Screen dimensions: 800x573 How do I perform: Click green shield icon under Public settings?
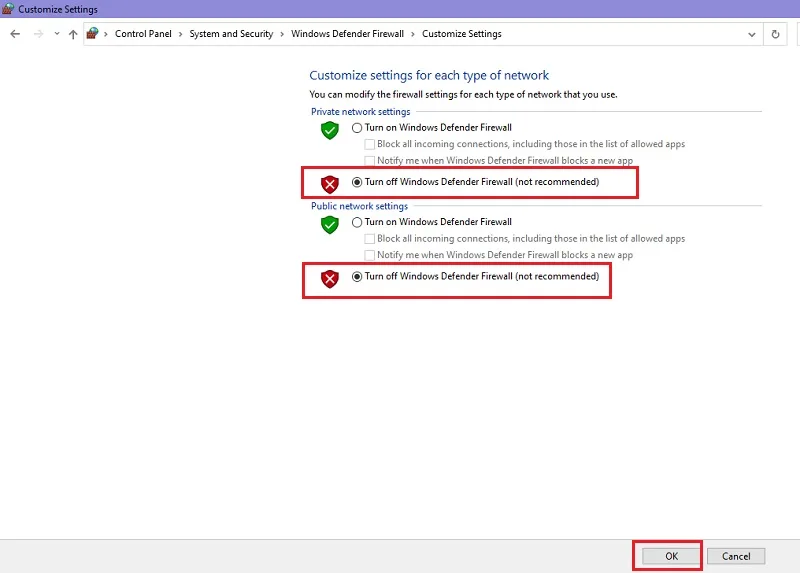pos(330,225)
